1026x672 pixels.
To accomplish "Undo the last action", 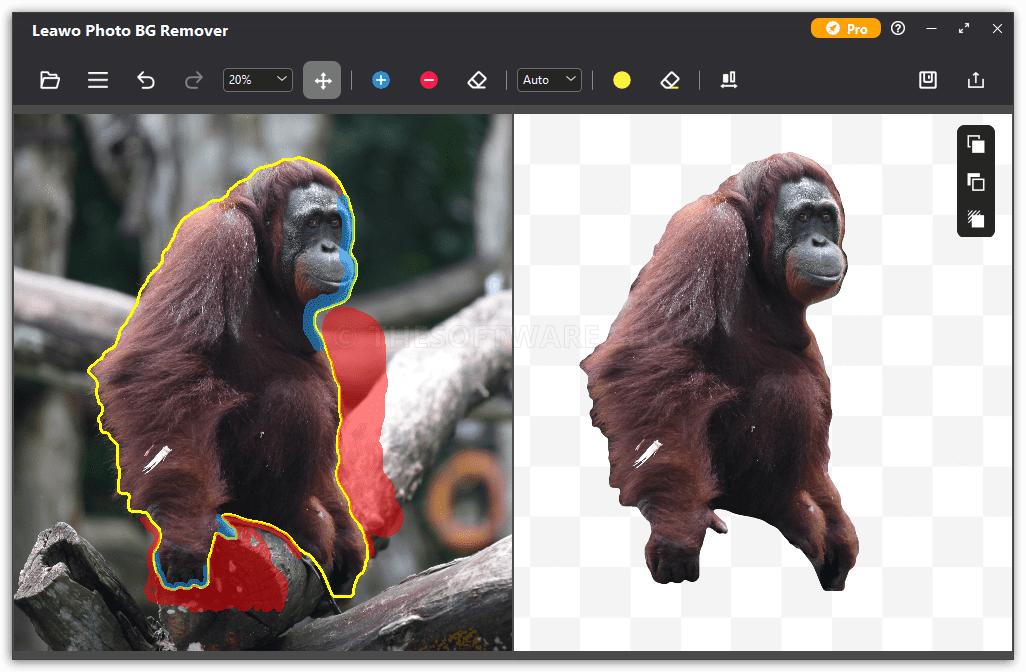I will coord(145,80).
